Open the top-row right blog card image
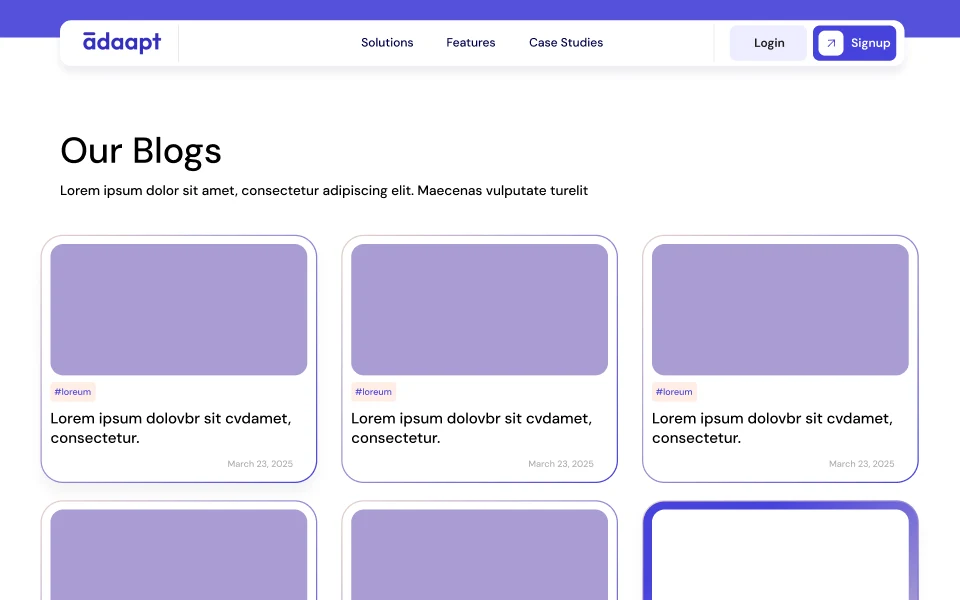Image resolution: width=960 pixels, height=600 pixels. [780, 309]
